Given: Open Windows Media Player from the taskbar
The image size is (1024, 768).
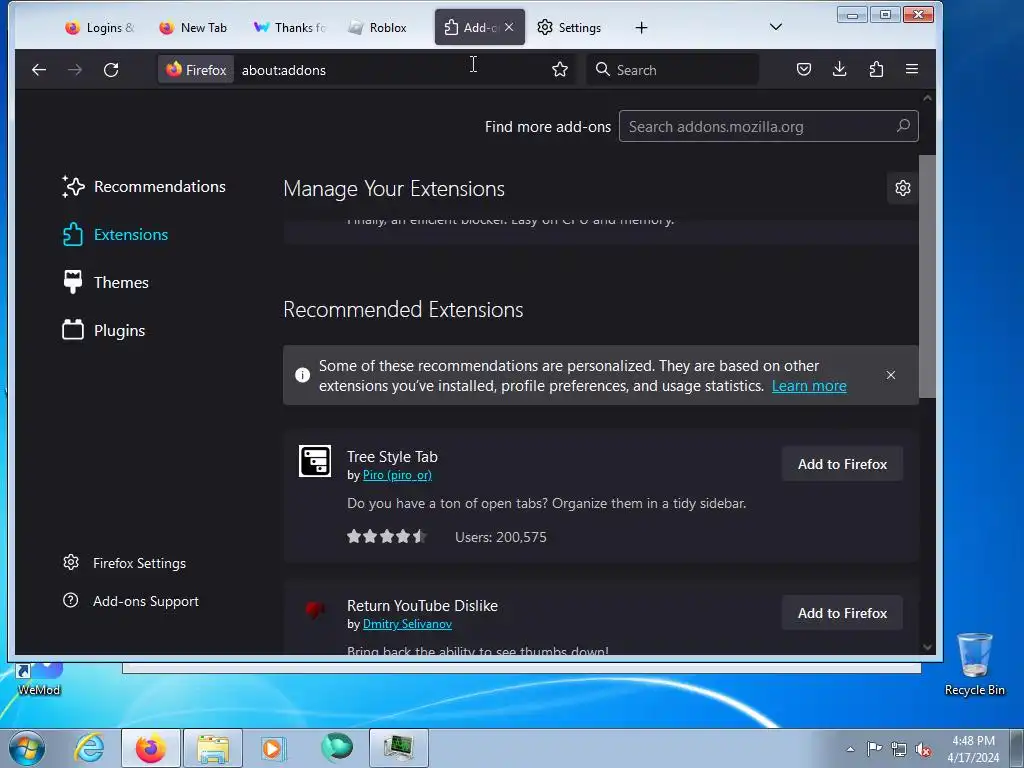Looking at the screenshot, I should coord(274,748).
